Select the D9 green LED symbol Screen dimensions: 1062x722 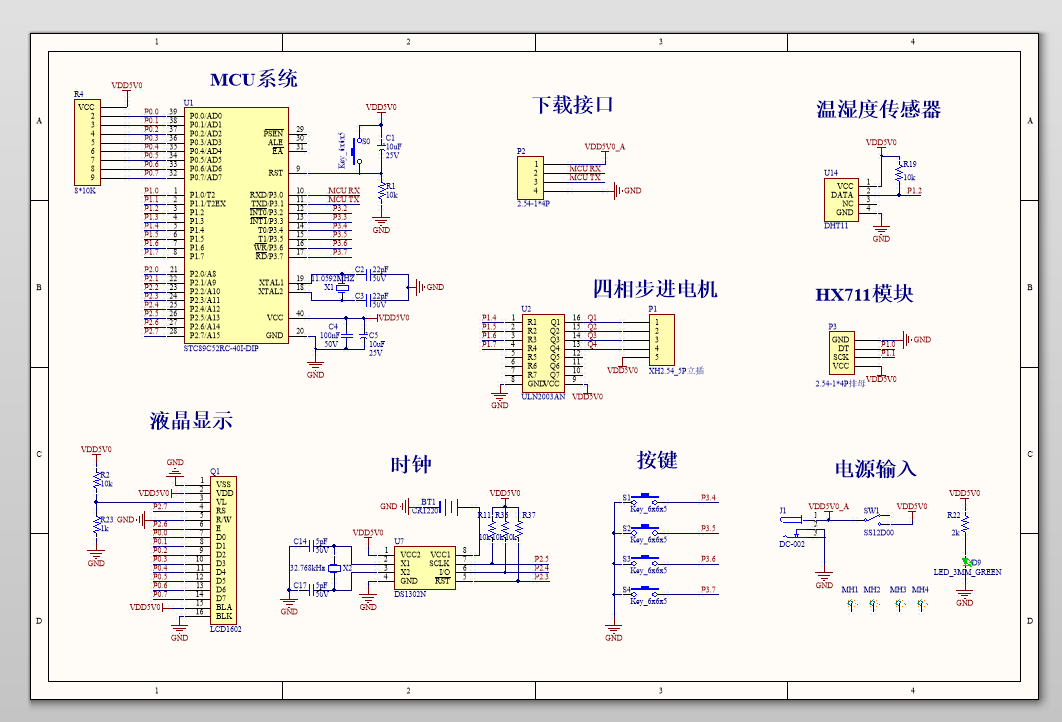click(x=967, y=562)
